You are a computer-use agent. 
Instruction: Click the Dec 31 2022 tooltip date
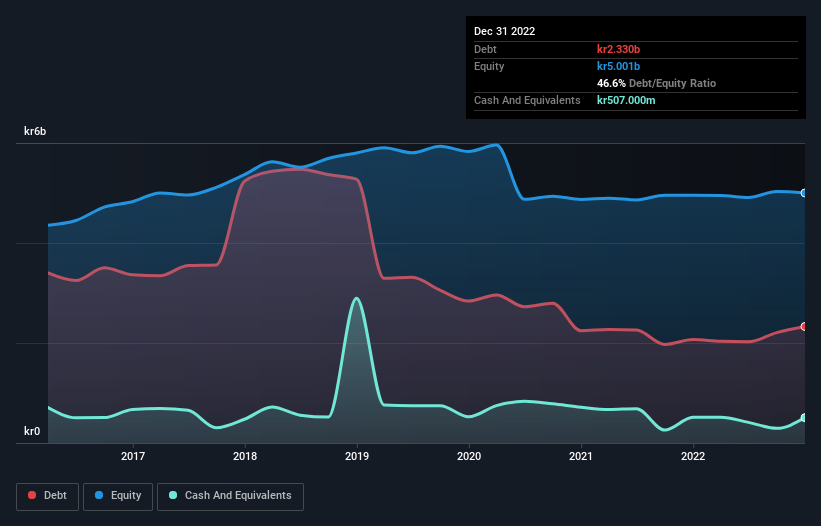504,31
